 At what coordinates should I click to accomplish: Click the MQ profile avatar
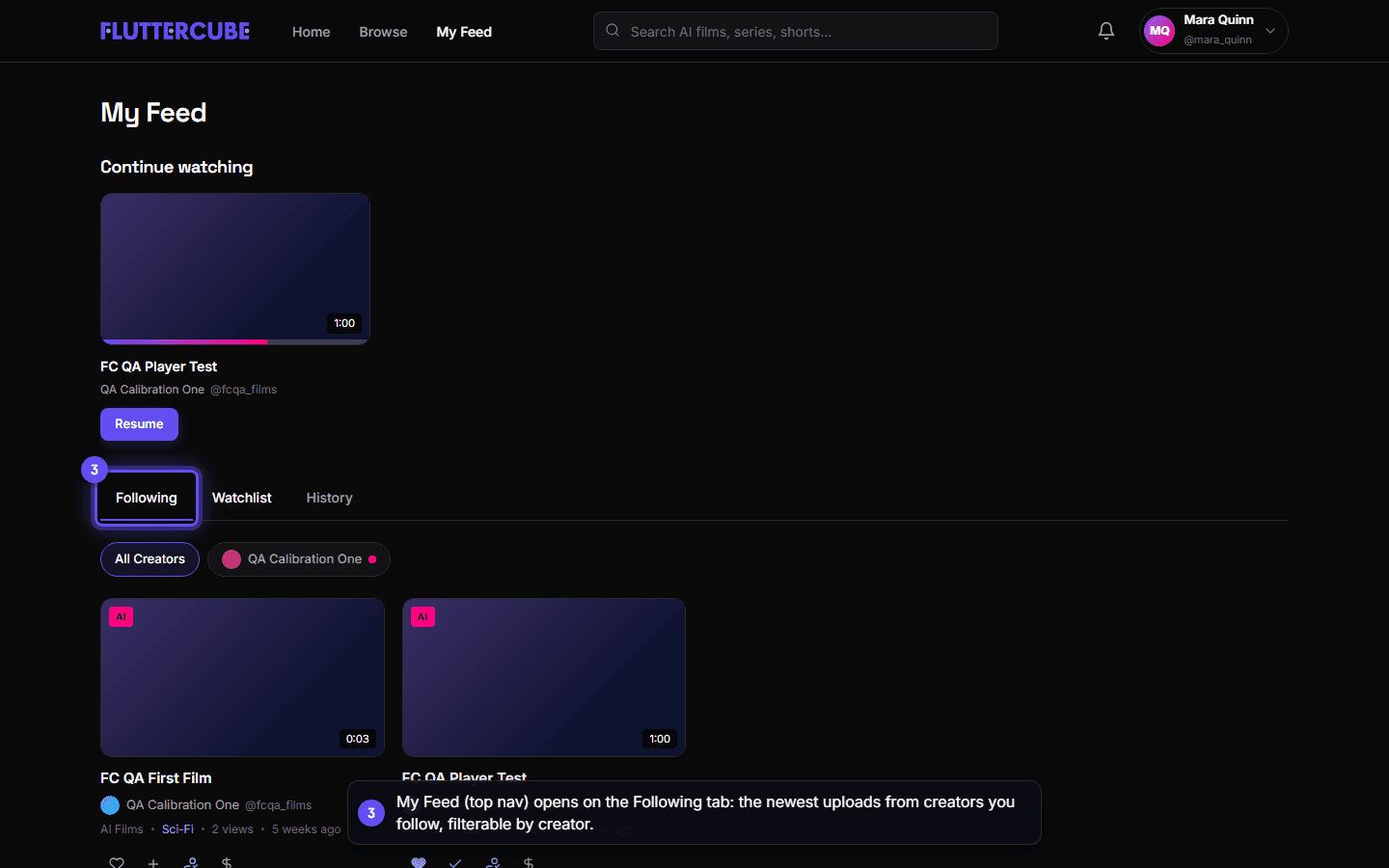click(1159, 31)
